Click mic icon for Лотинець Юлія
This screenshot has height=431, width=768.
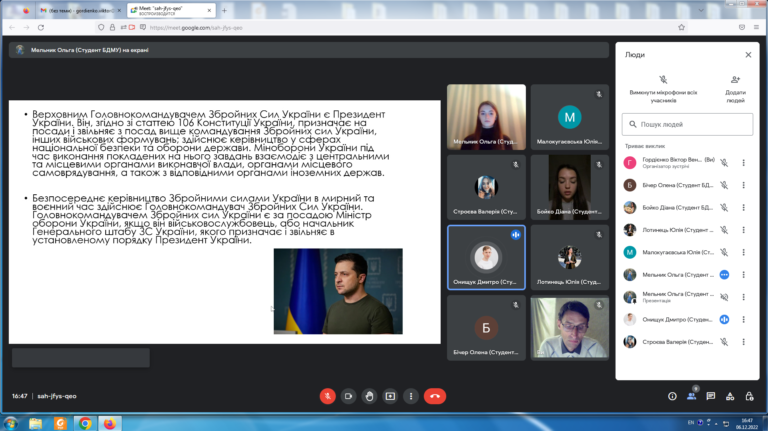click(724, 230)
